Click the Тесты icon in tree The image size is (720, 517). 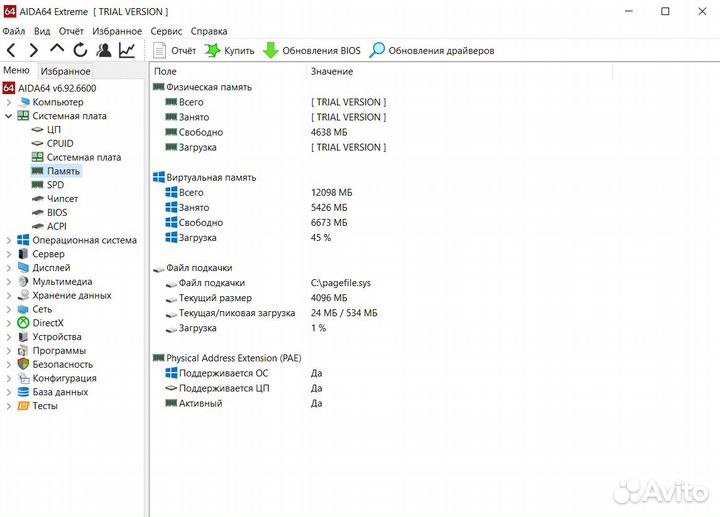click(23, 405)
